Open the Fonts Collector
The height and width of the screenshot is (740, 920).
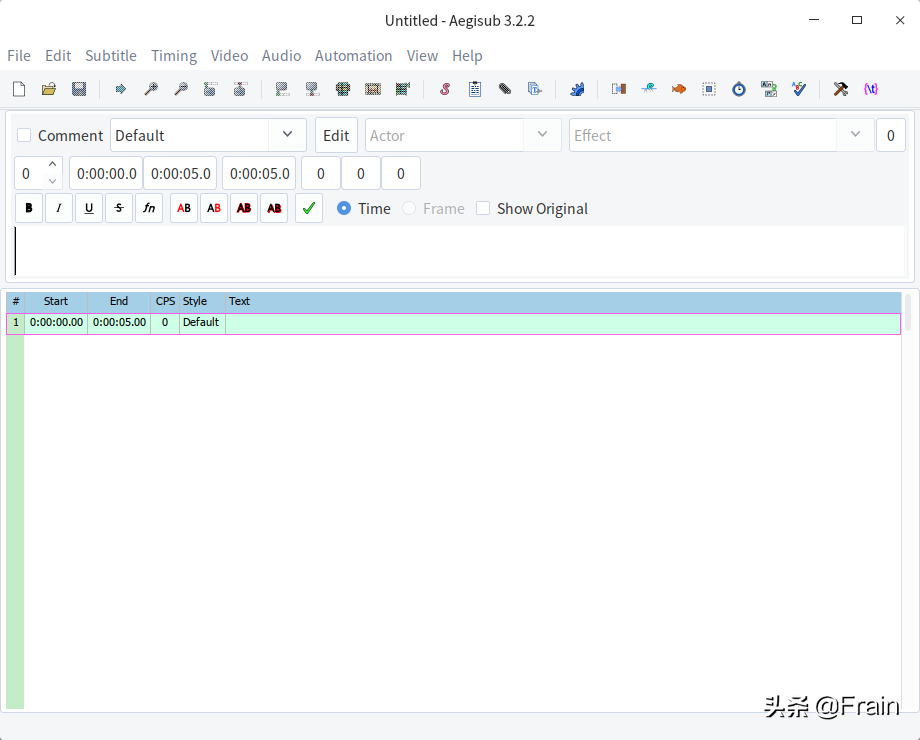pyautogui.click(x=535, y=89)
